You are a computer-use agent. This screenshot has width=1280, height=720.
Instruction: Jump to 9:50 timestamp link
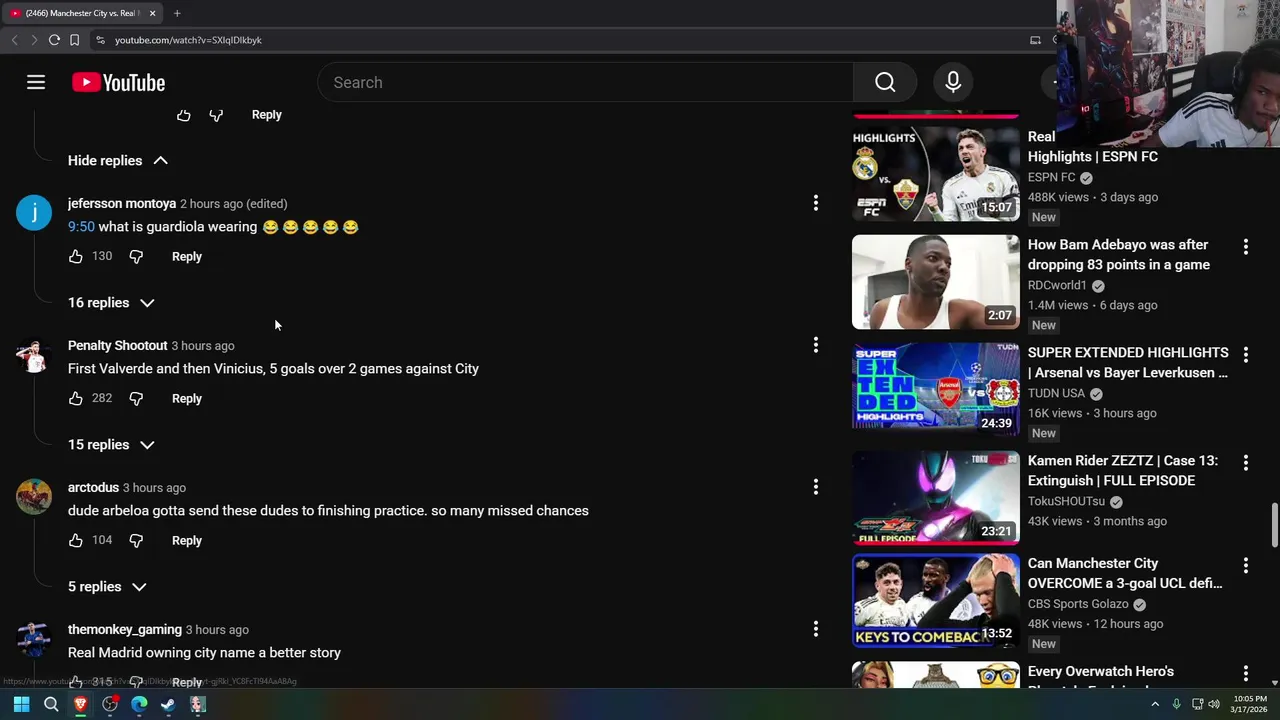[x=81, y=227]
